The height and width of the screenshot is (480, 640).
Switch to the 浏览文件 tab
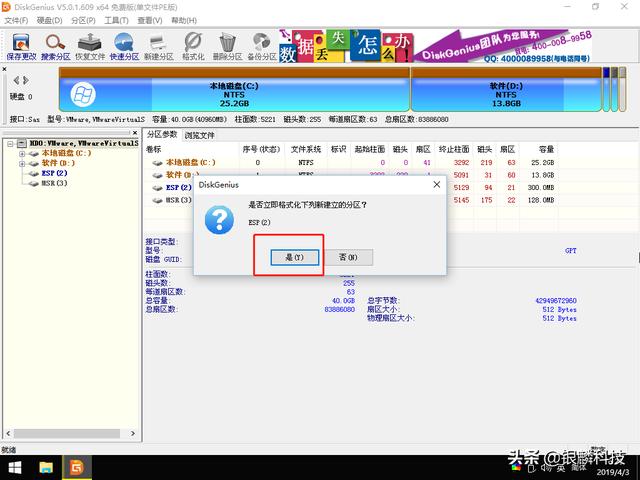[200, 136]
